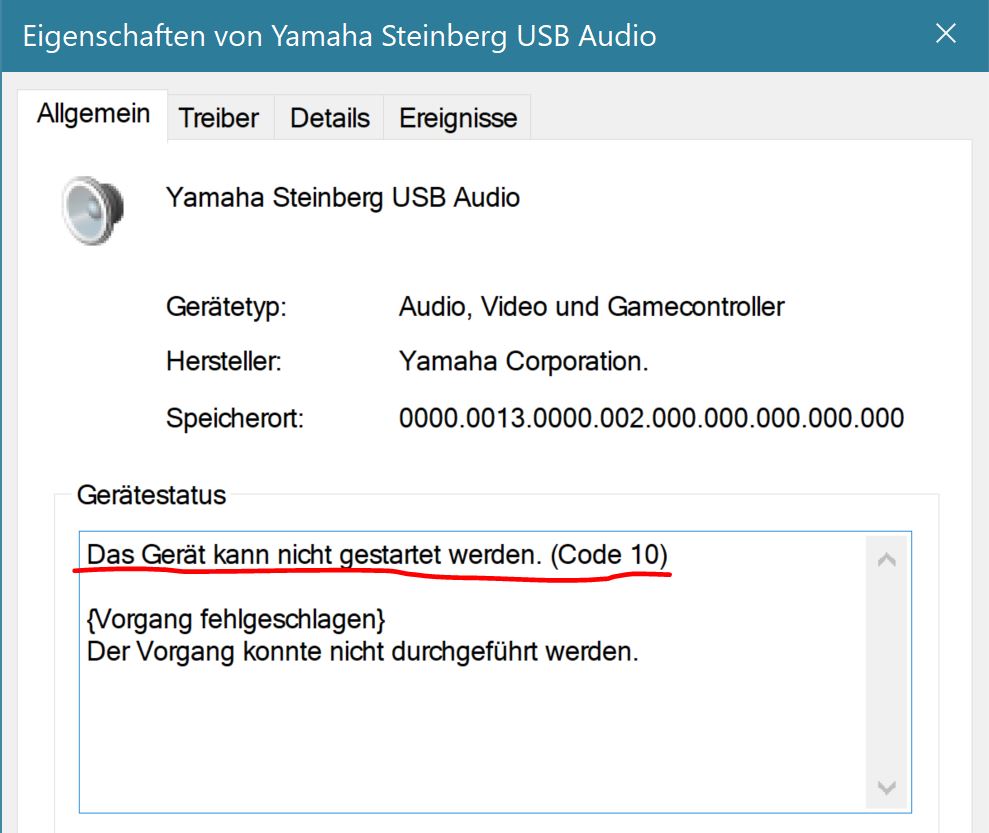
Task: Click the Gerätestatus group heading
Action: pyautogui.click(x=151, y=494)
